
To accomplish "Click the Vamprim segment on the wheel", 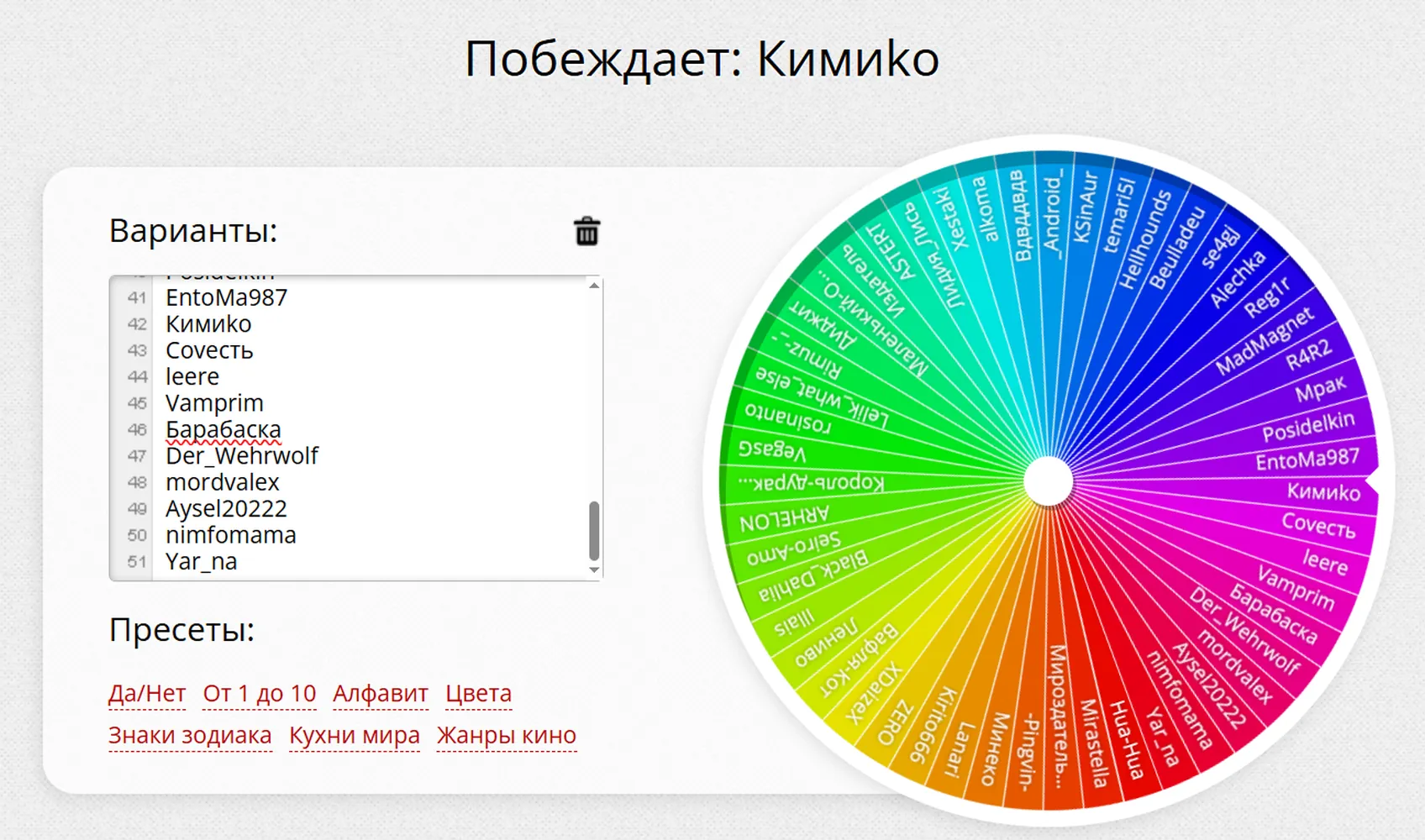I will click(x=1296, y=587).
